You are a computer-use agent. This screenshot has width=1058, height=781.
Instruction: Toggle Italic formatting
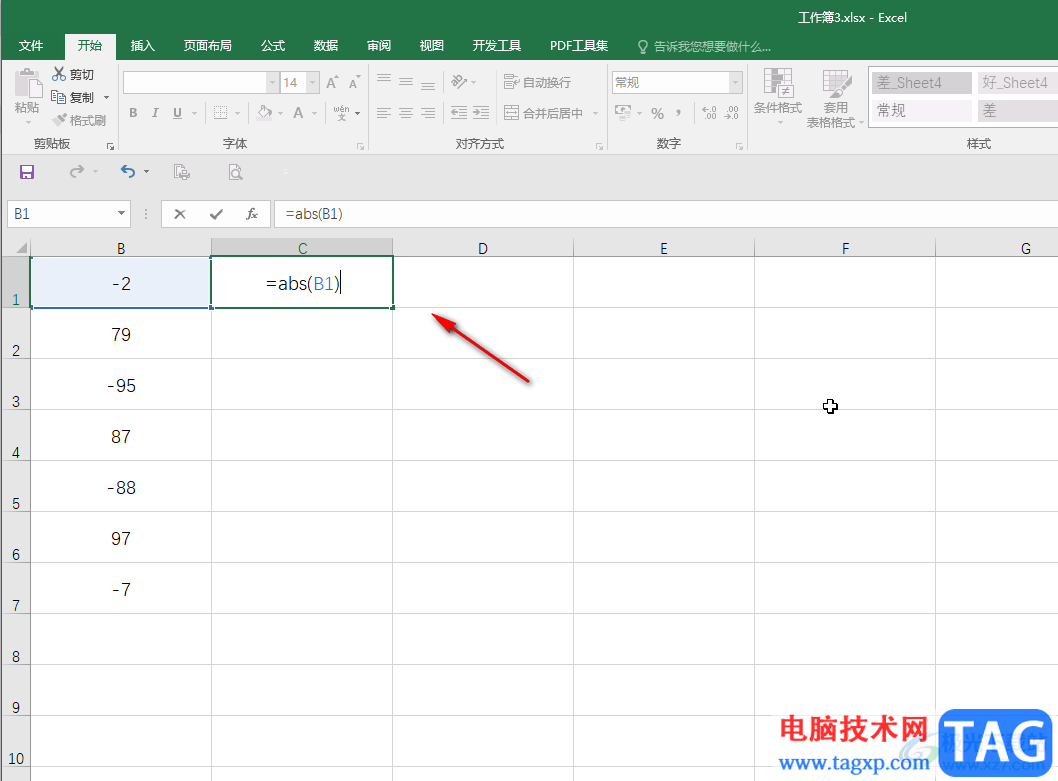[155, 113]
